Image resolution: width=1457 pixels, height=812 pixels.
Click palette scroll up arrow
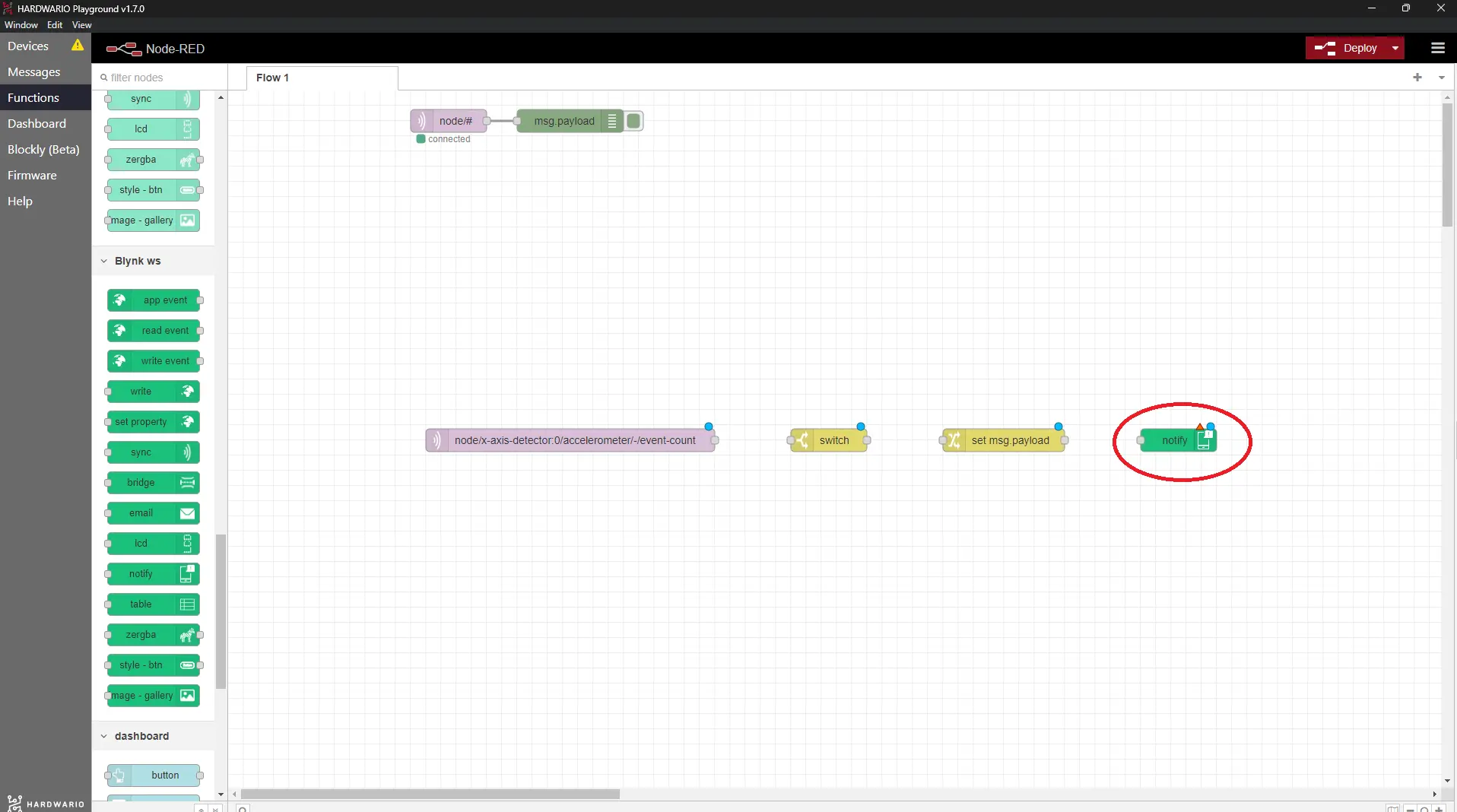coord(221,97)
